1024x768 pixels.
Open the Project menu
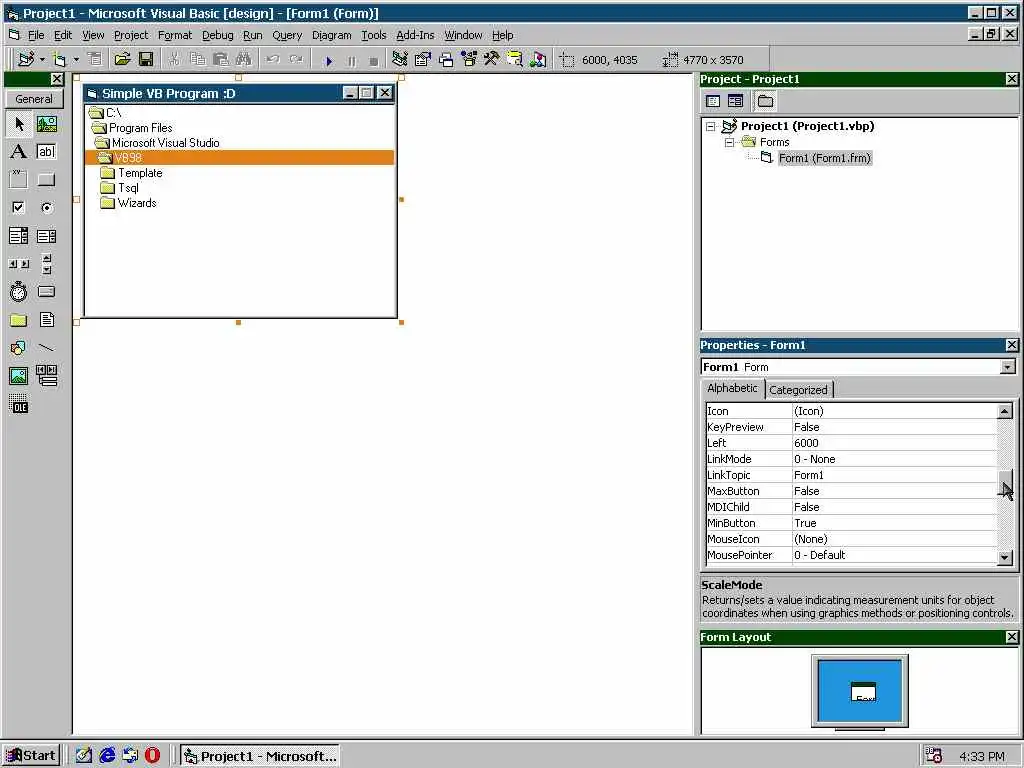(x=131, y=35)
